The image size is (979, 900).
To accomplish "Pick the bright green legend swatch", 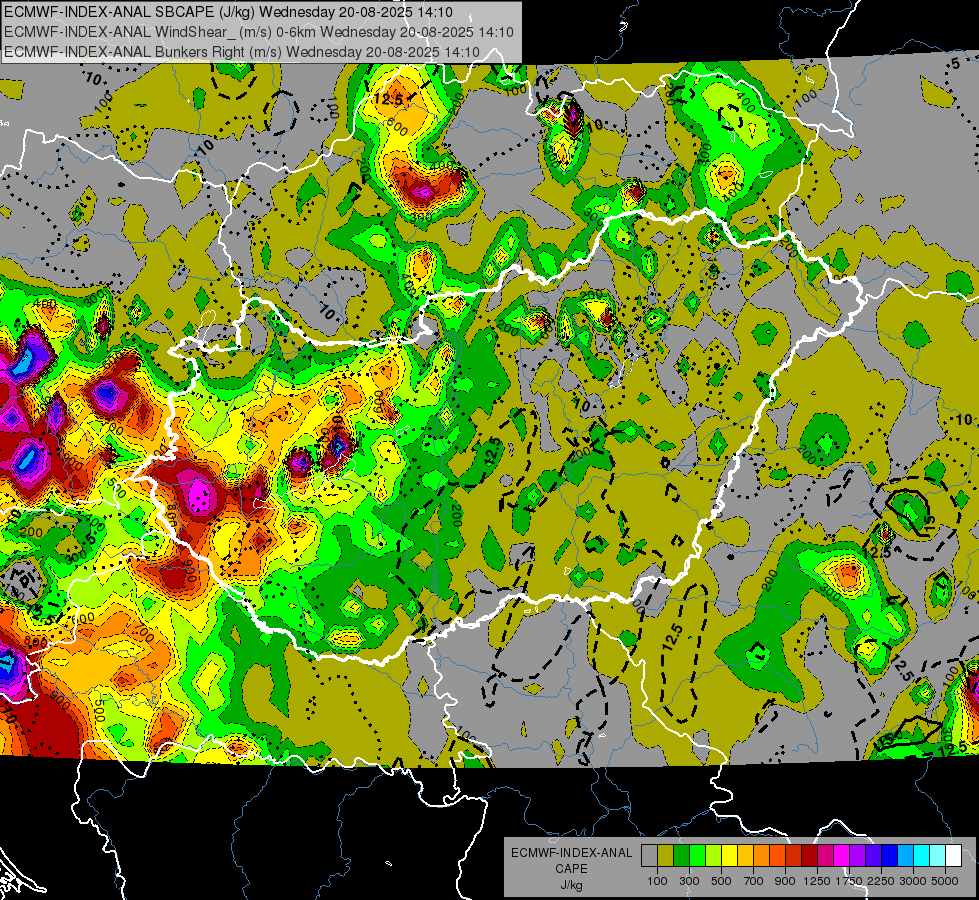I will (x=697, y=855).
